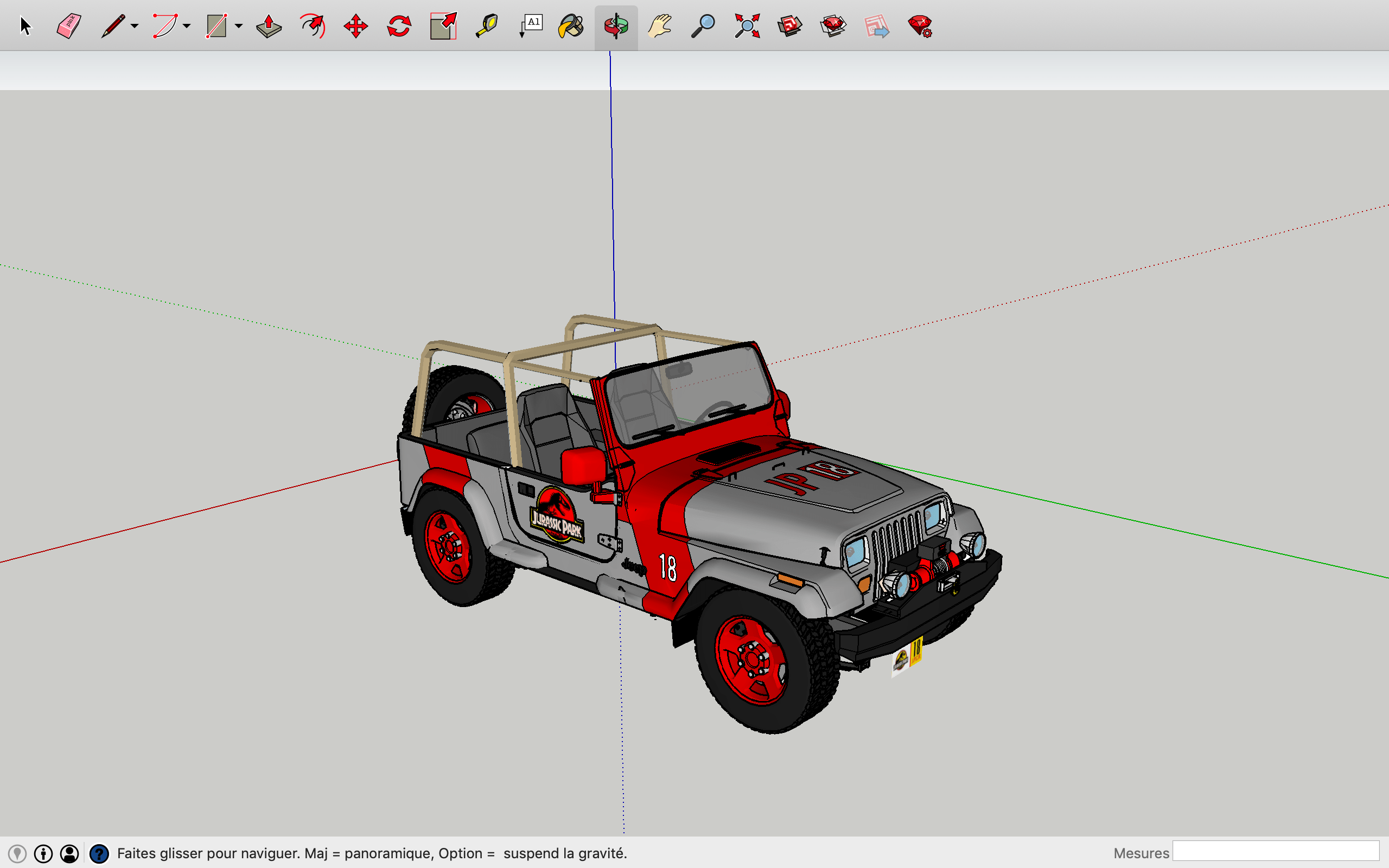Open the 3D Warehouse icon
Image resolution: width=1389 pixels, height=868 pixels.
(x=790, y=27)
